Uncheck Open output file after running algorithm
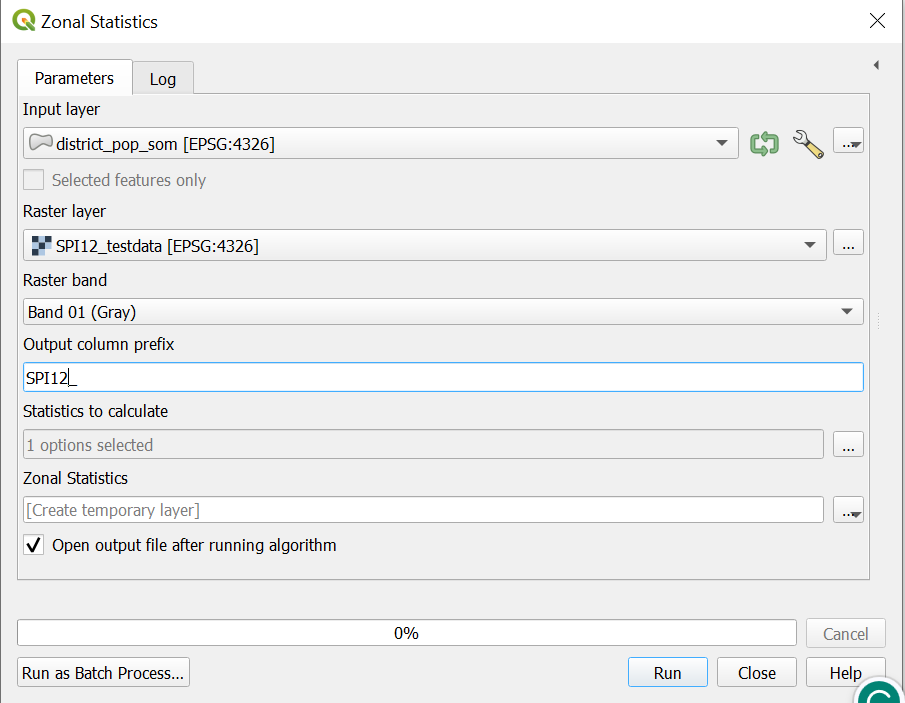The width and height of the screenshot is (905, 703). pos(34,545)
